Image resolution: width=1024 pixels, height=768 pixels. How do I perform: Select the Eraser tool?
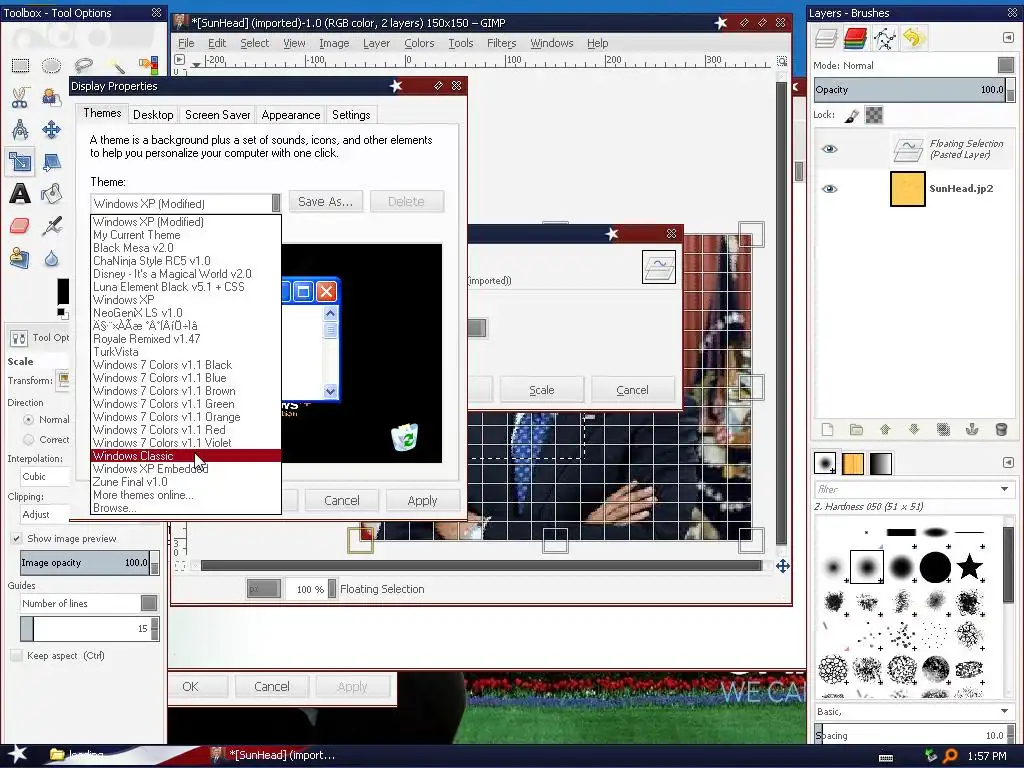20,226
